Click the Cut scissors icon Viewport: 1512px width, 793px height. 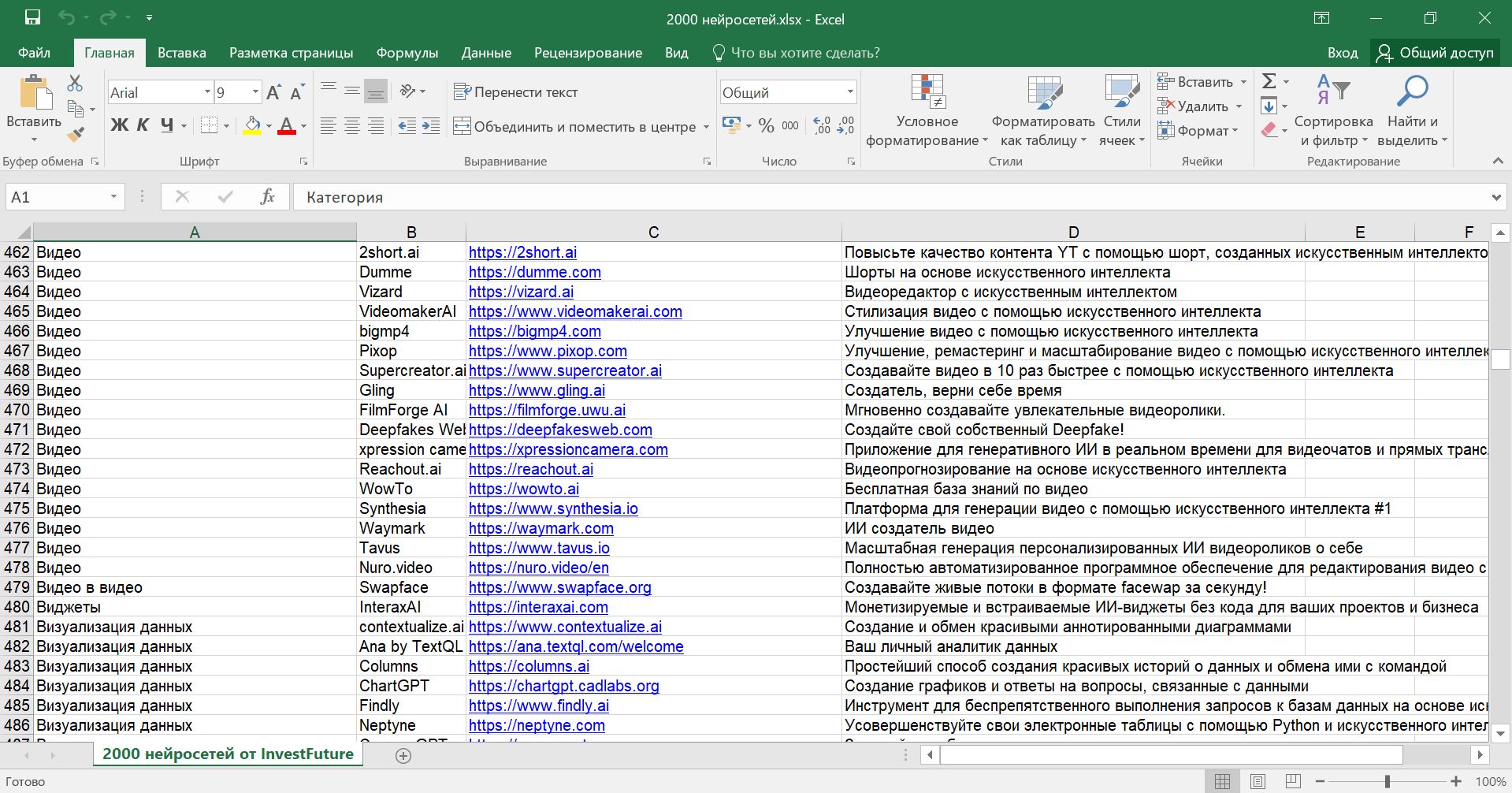click(75, 83)
